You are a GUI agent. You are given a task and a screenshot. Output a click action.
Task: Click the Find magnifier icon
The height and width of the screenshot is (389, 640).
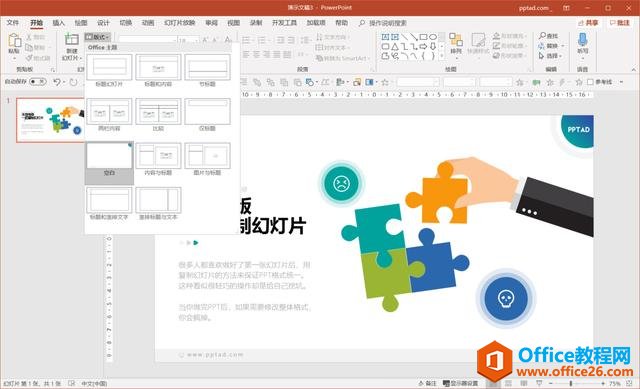(x=542, y=36)
